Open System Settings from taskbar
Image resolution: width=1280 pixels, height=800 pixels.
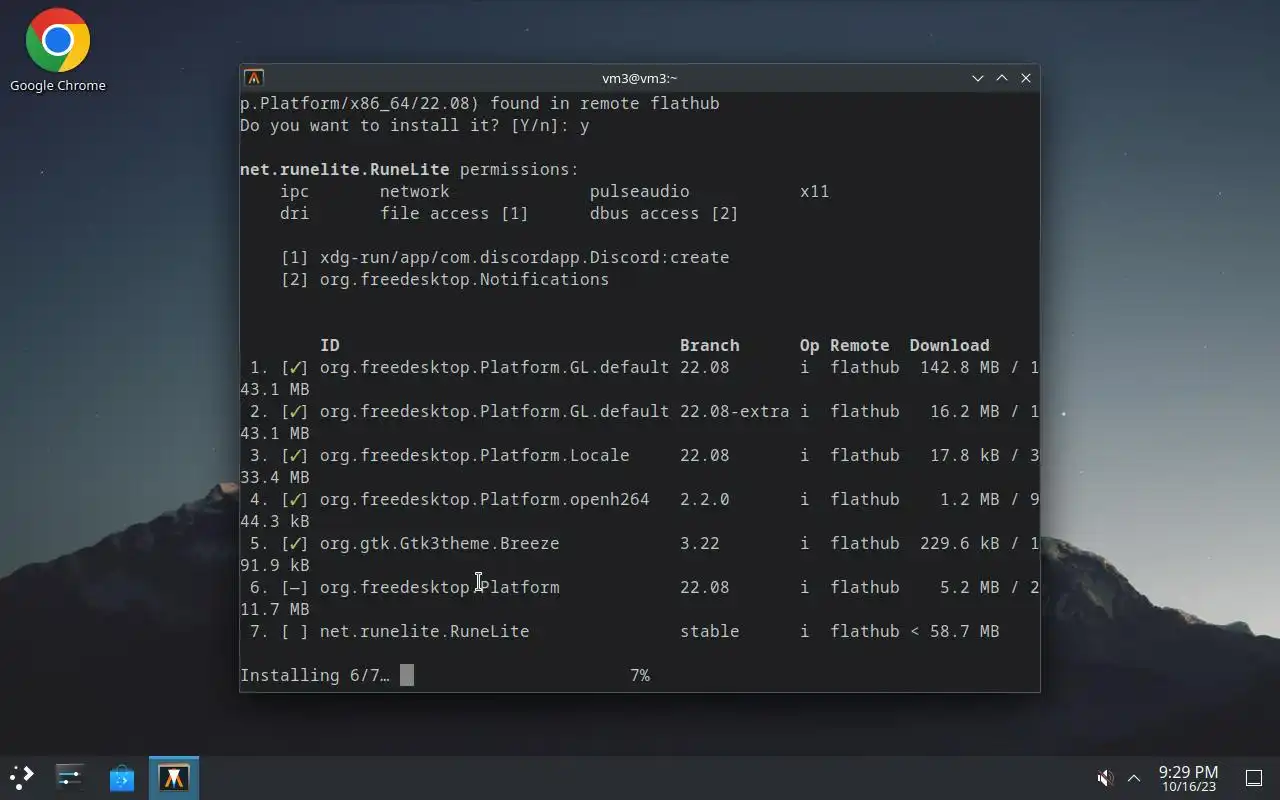click(70, 777)
